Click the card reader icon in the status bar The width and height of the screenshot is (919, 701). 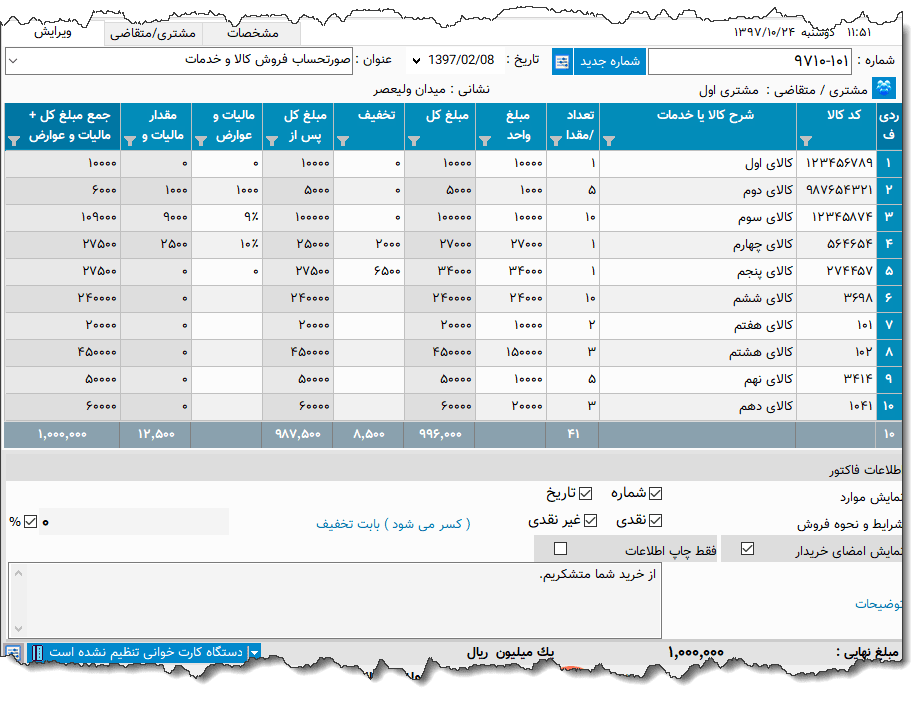(39, 651)
